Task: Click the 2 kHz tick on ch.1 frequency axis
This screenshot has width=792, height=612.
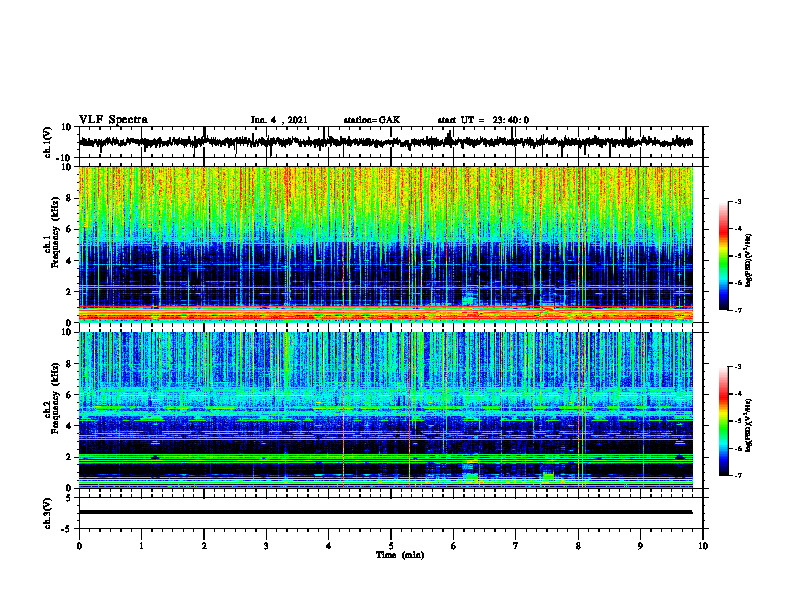Action: [69, 291]
